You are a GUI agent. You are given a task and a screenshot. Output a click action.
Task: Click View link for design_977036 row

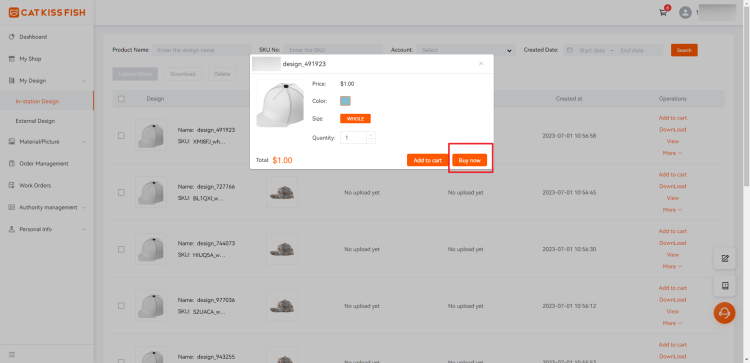(673, 311)
